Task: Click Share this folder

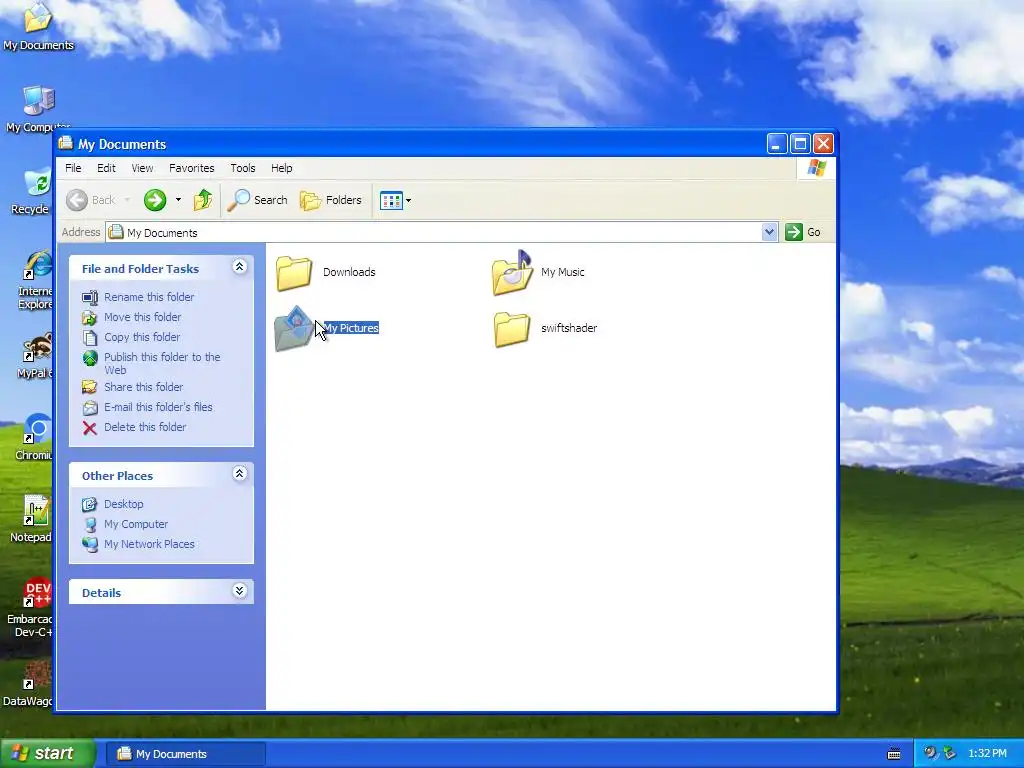Action: click(x=144, y=387)
